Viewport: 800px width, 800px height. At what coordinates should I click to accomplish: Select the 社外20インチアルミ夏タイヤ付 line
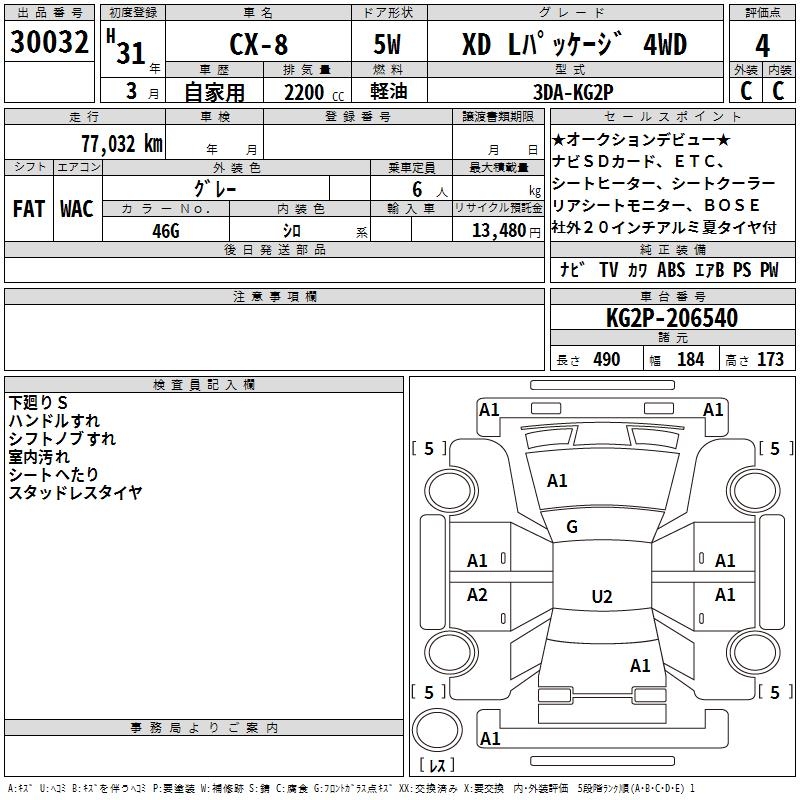pos(664,227)
